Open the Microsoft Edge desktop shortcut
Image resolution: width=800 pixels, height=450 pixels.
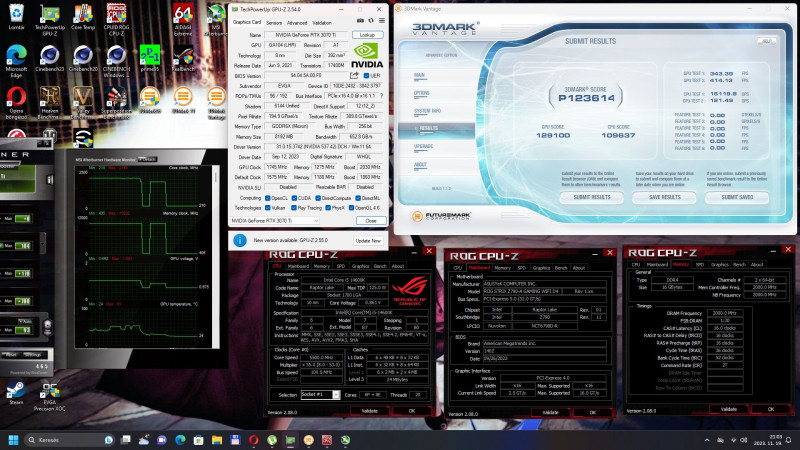coord(16,61)
